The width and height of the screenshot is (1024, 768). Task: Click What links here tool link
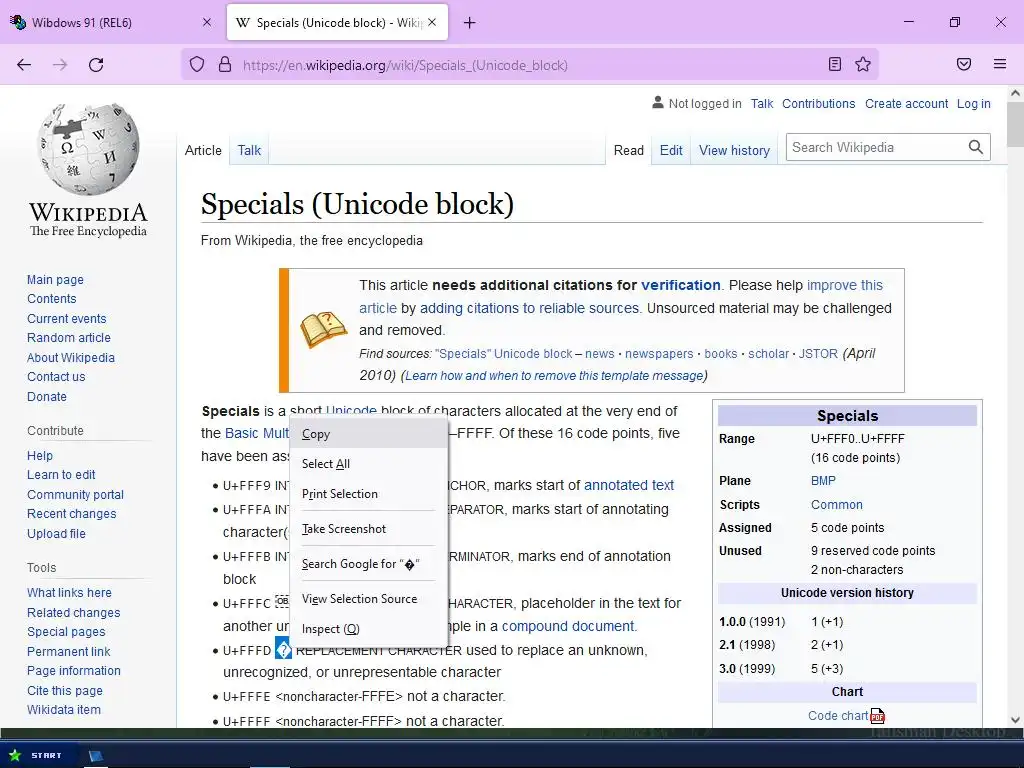click(x=69, y=592)
